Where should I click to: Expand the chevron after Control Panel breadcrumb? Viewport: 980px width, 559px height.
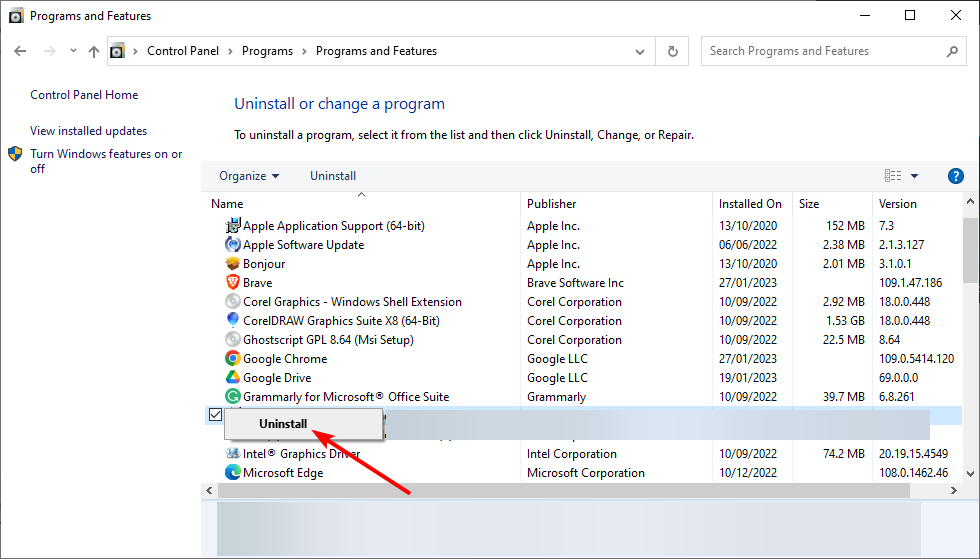coord(230,51)
